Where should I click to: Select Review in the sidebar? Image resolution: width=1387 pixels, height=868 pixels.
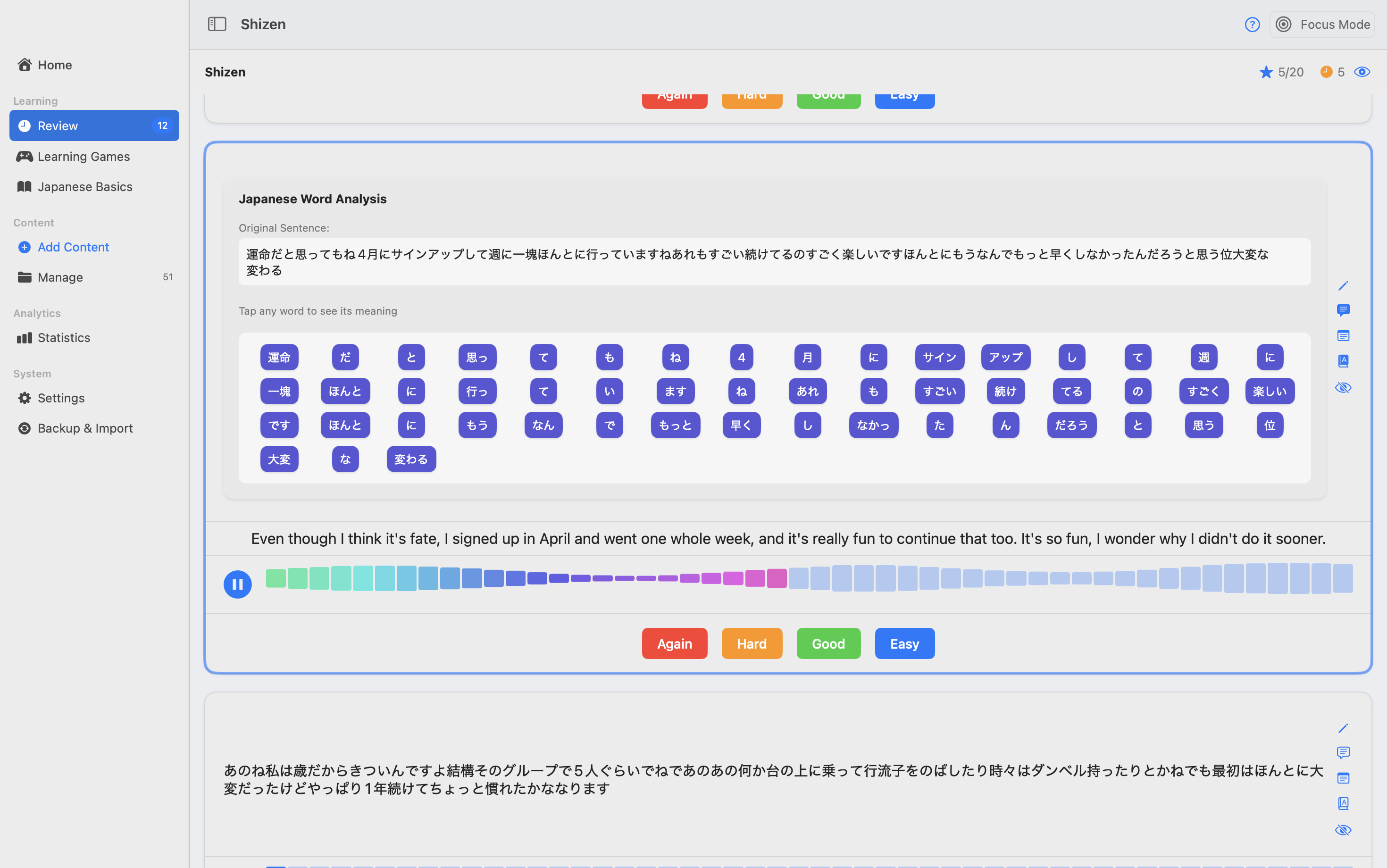point(94,126)
